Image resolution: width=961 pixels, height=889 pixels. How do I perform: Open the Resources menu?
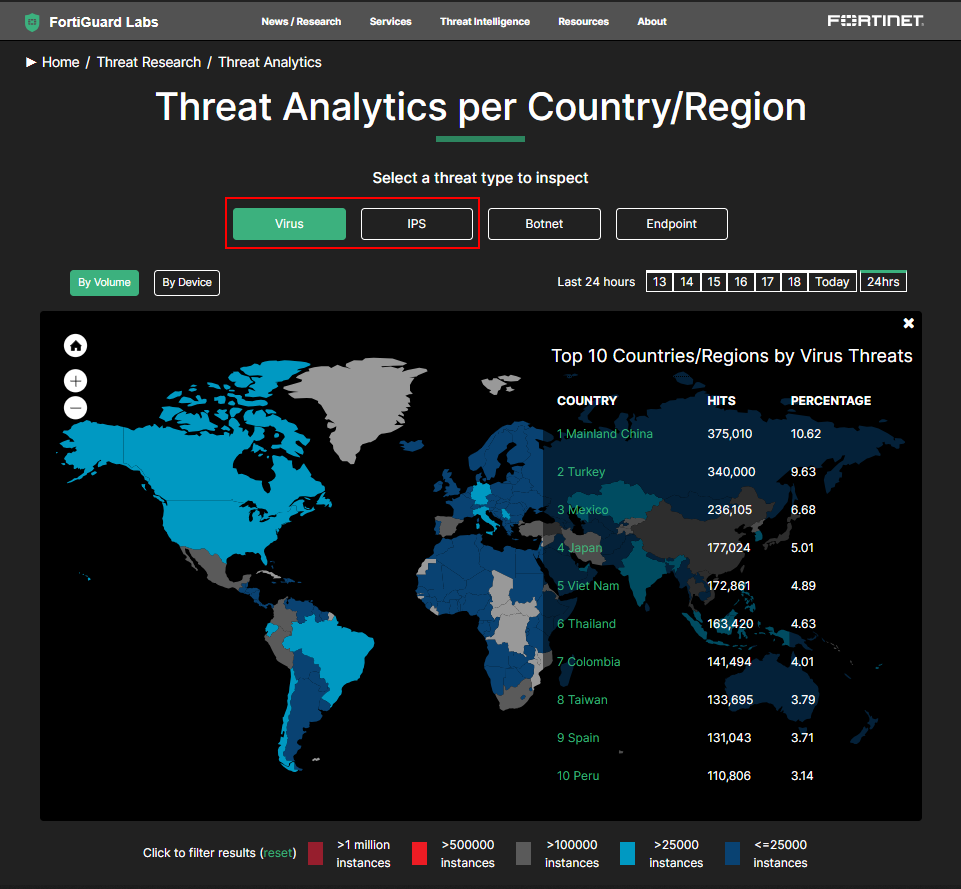(x=583, y=21)
